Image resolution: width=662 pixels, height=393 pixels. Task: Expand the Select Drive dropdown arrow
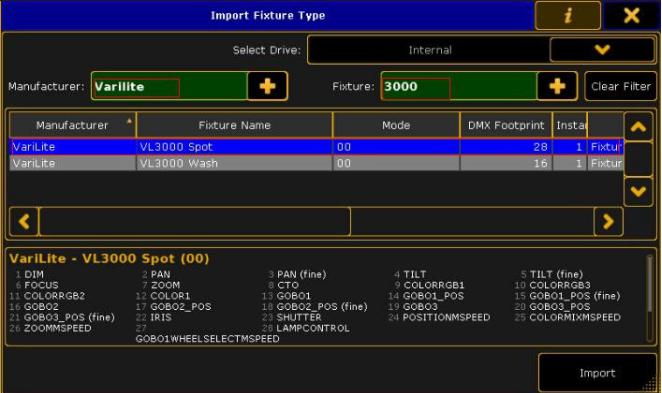pyautogui.click(x=602, y=50)
